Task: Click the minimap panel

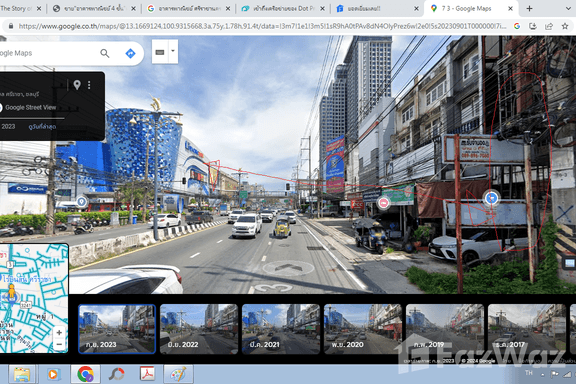Action: [x=34, y=298]
